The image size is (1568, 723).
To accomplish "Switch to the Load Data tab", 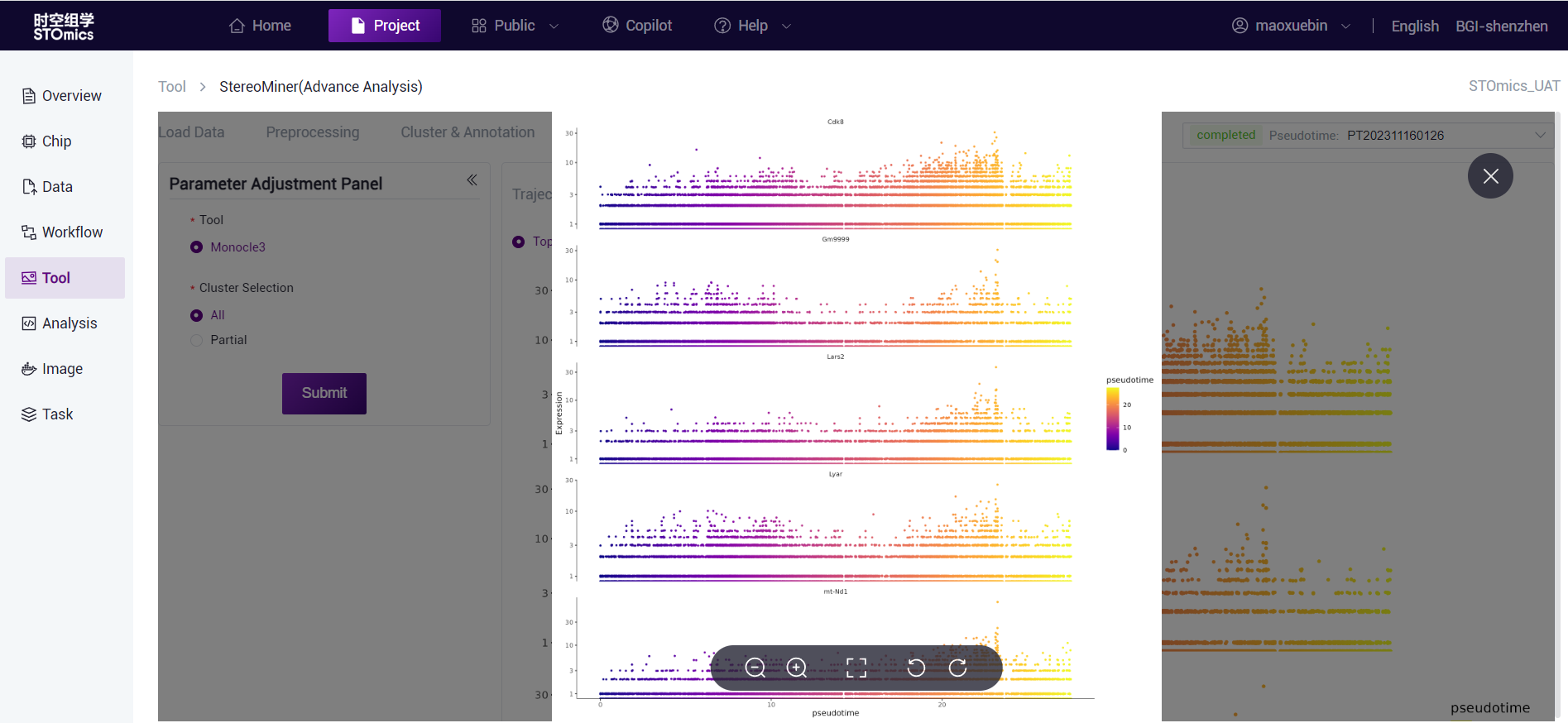I will pyautogui.click(x=191, y=132).
